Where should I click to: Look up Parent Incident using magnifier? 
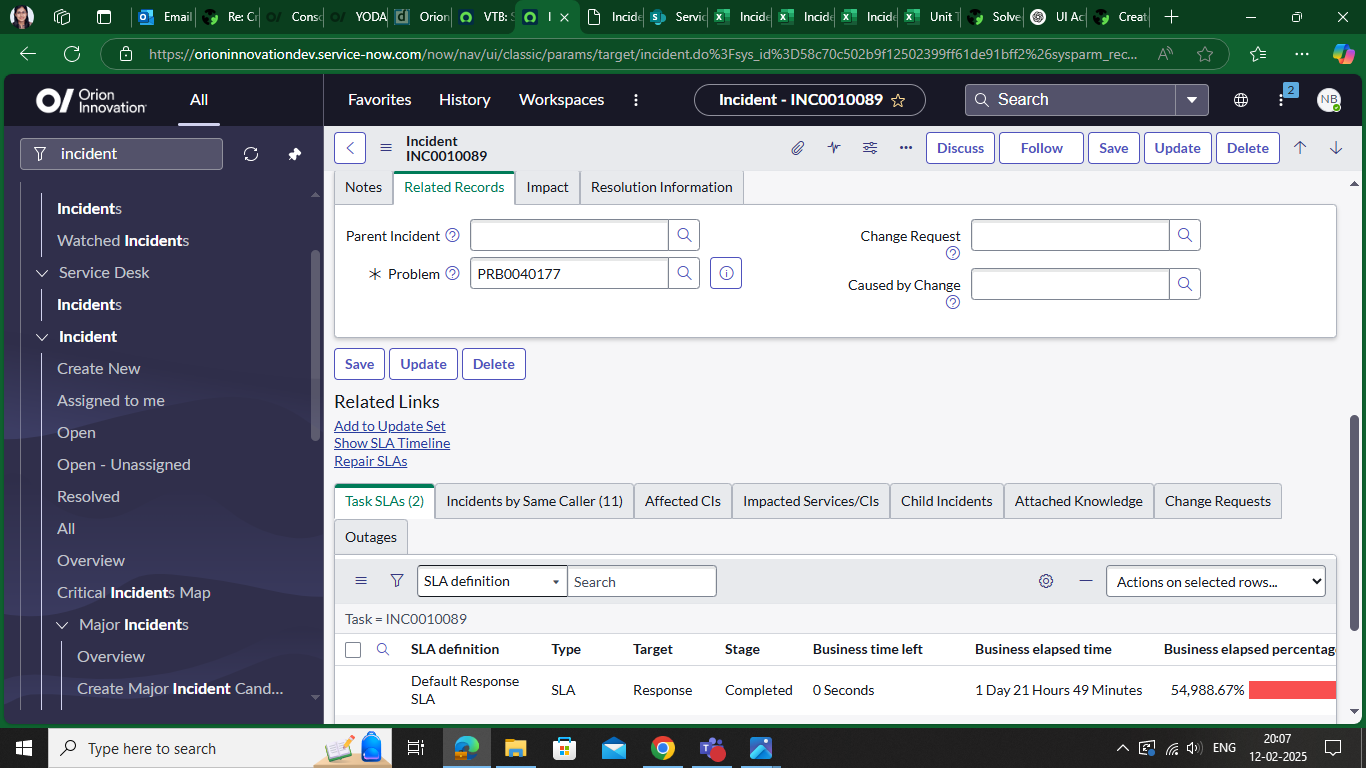pos(684,235)
